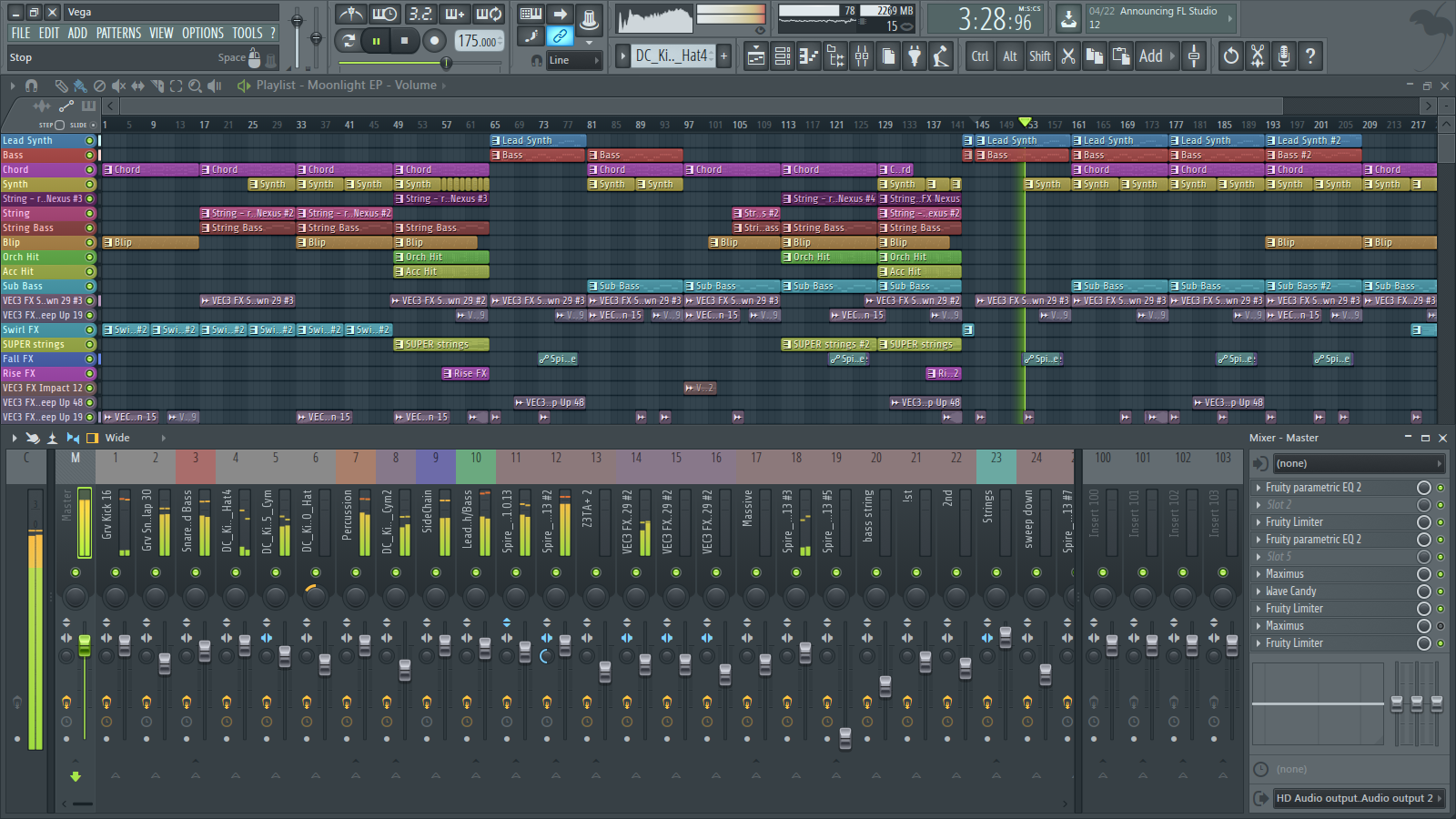Open HD Audio output dropdown
The image size is (1456, 819).
click(1360, 798)
